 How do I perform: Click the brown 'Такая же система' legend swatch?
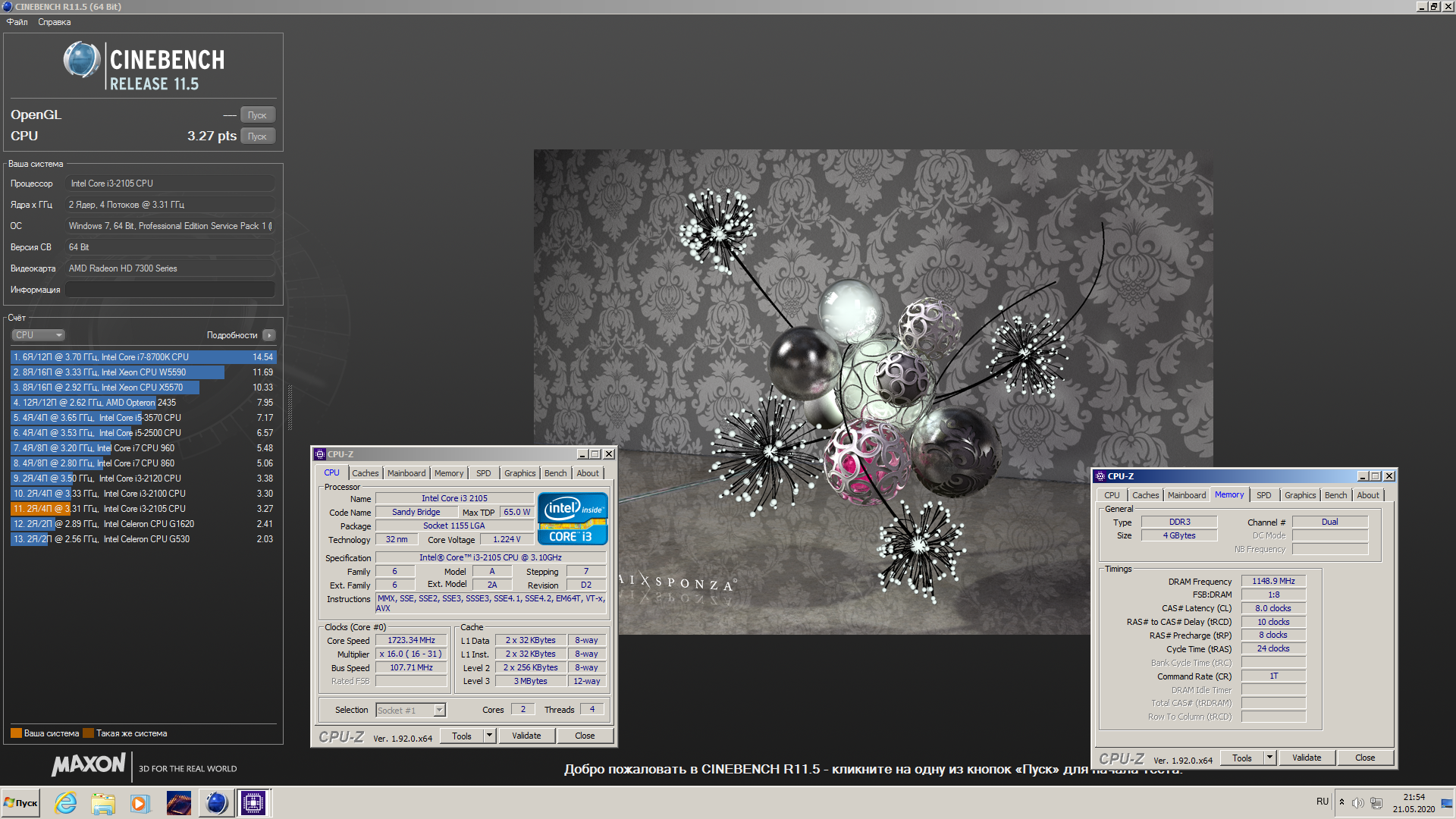tap(88, 733)
